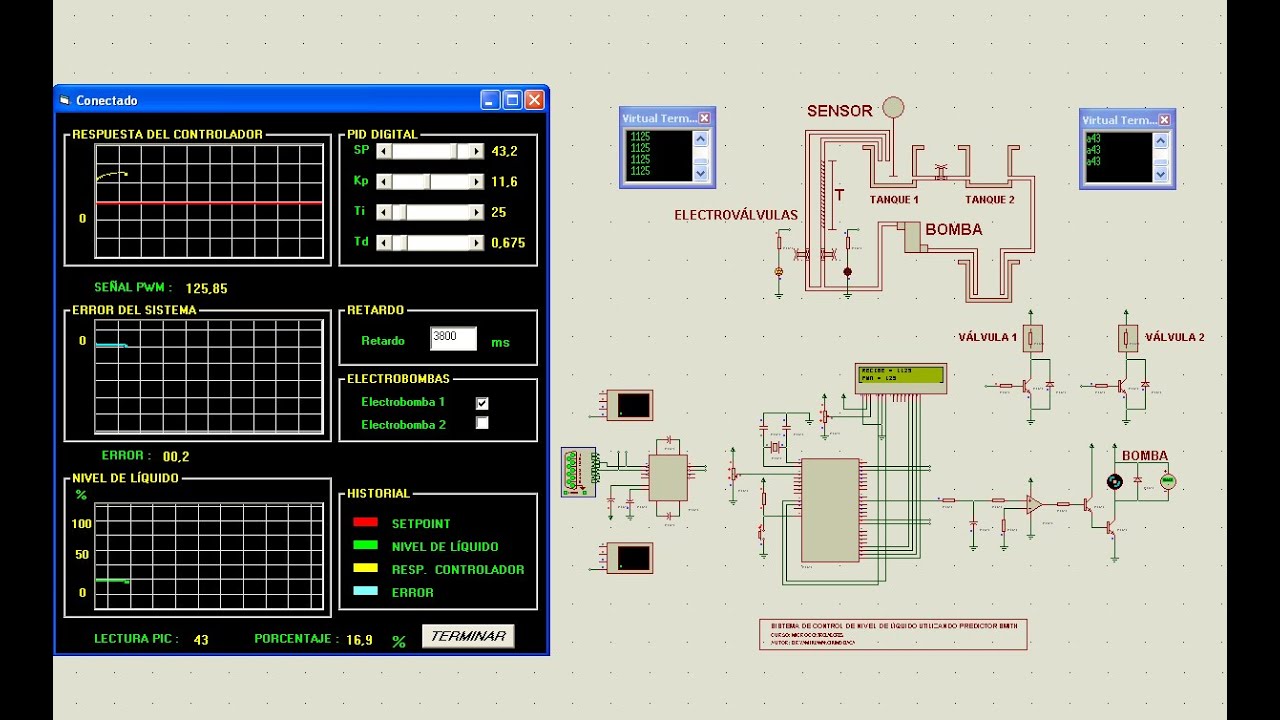Click the lower black-screen terminal instrument in the schematic
Image resolution: width=1280 pixels, height=720 pixels.
click(x=630, y=557)
